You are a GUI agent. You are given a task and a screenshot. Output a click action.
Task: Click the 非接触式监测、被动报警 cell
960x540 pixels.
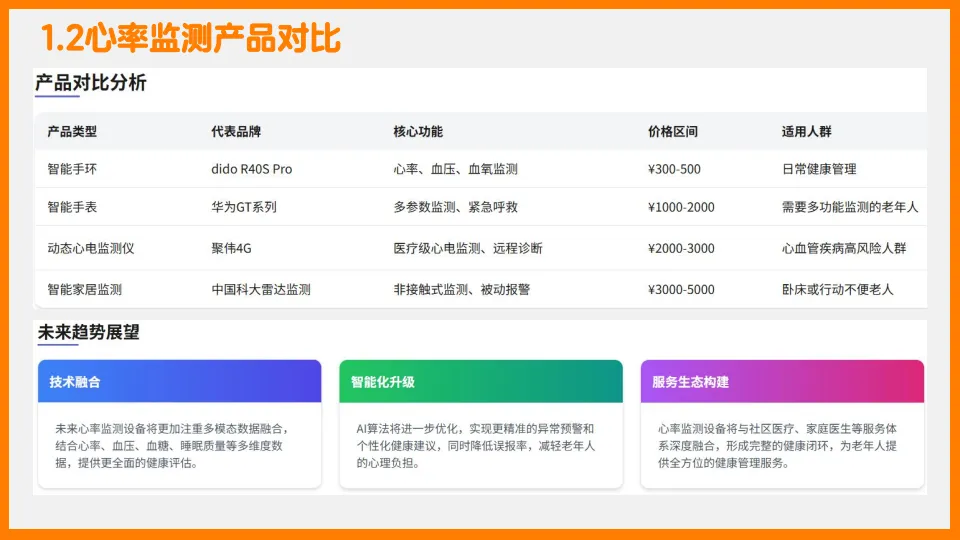click(x=462, y=289)
